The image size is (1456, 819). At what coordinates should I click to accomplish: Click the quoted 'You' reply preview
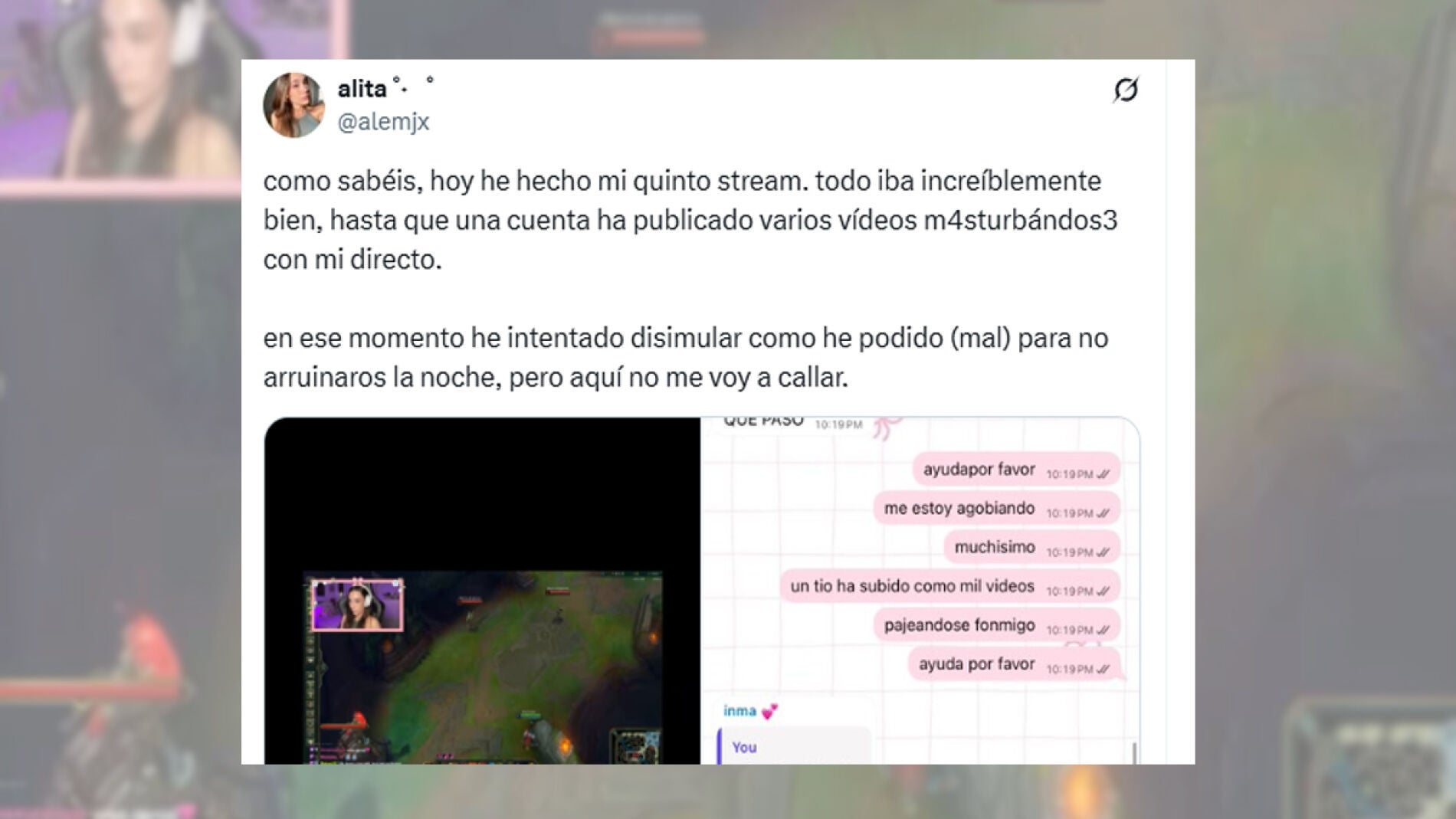click(792, 747)
